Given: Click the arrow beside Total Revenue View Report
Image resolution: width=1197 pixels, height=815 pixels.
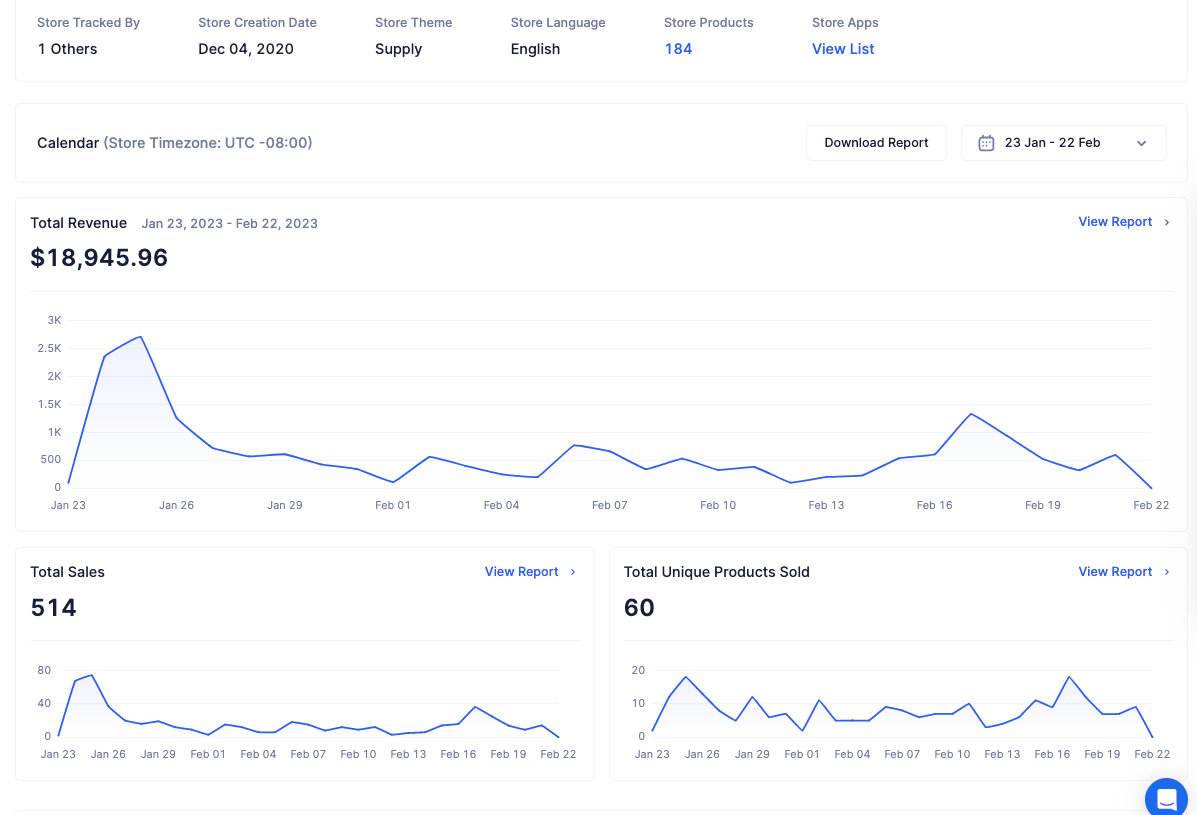Looking at the screenshot, I should (1166, 222).
